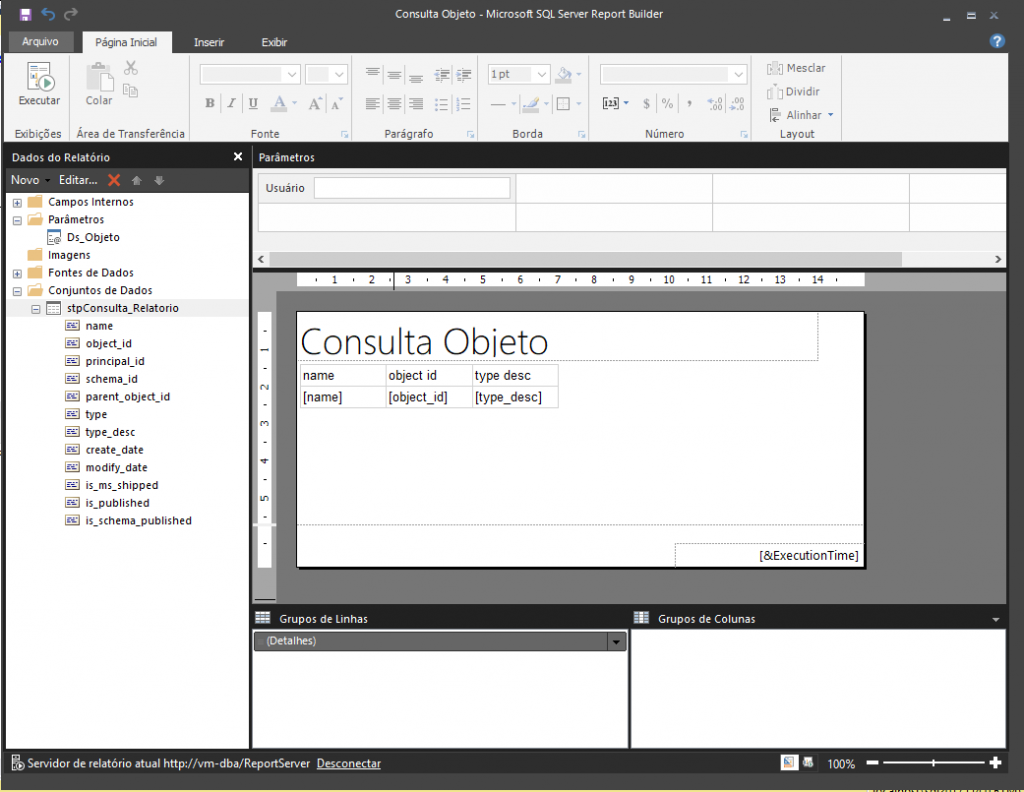The image size is (1024, 792).
Task: Open the font family dropdown
Action: click(x=292, y=74)
